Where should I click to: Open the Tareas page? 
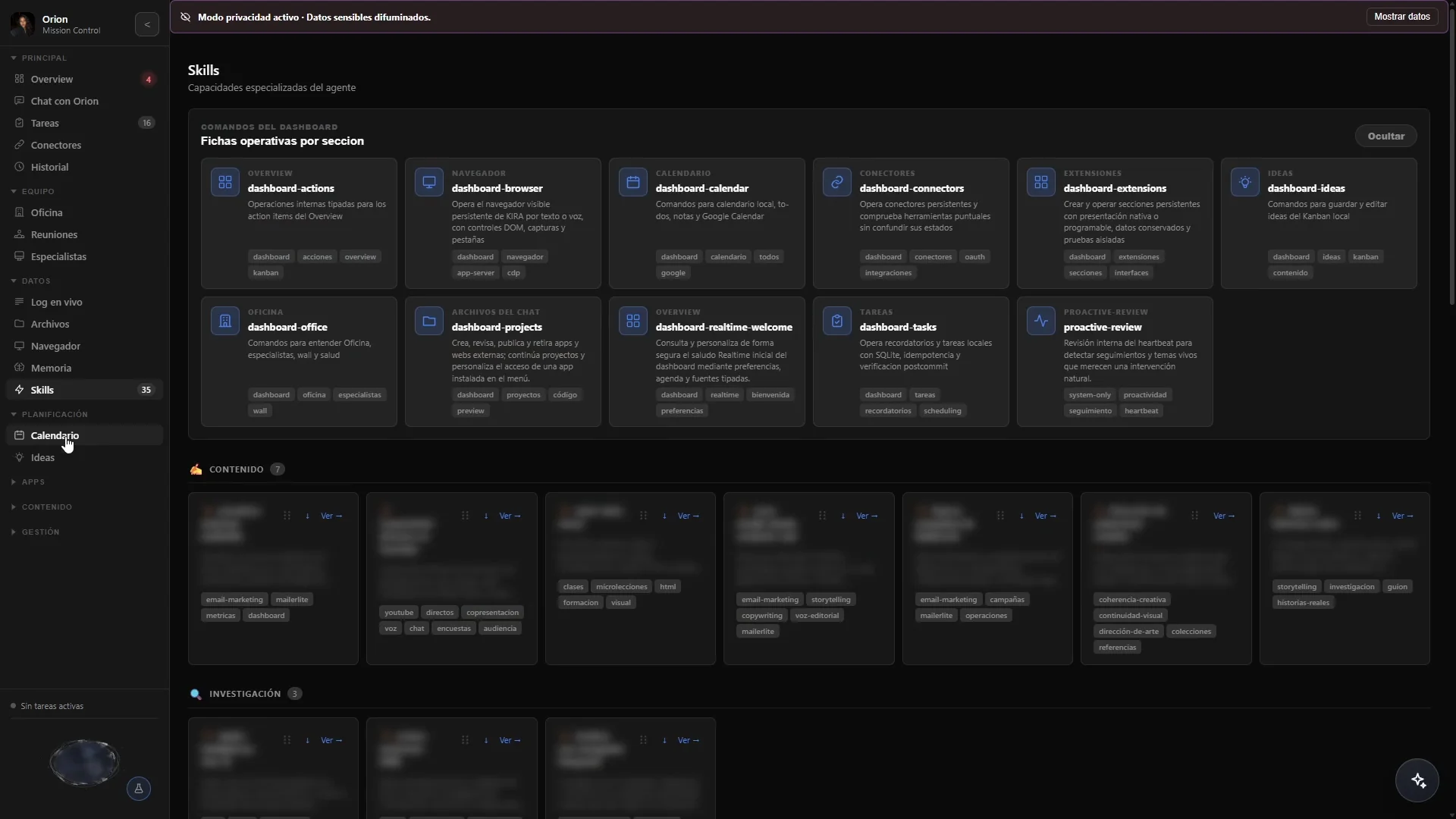pyautogui.click(x=84, y=123)
